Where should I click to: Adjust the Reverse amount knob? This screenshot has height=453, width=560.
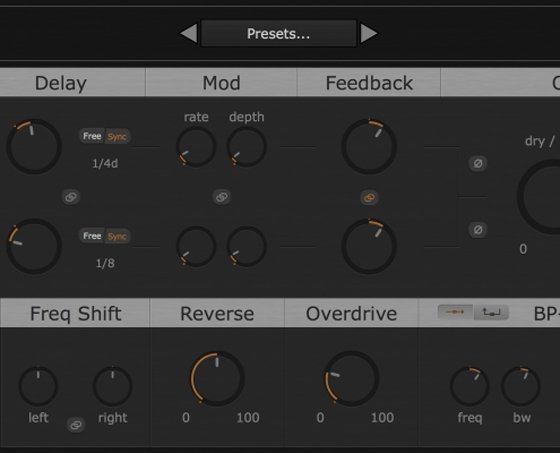(x=217, y=379)
